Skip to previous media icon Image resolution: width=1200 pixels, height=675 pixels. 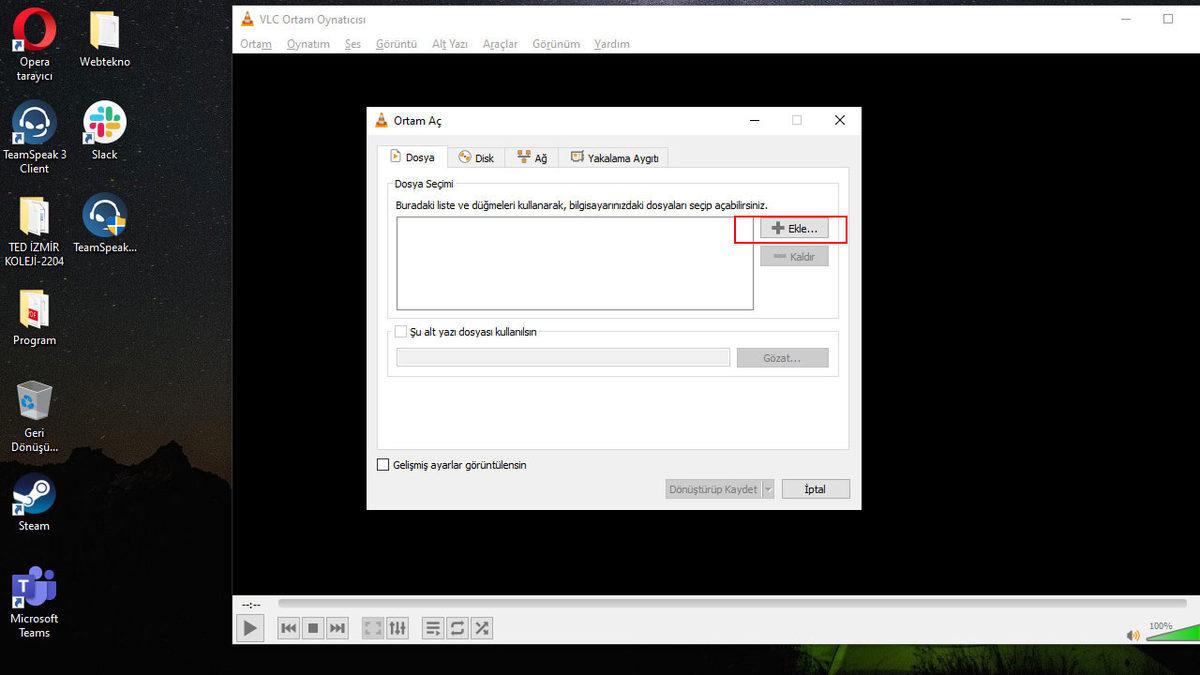288,628
